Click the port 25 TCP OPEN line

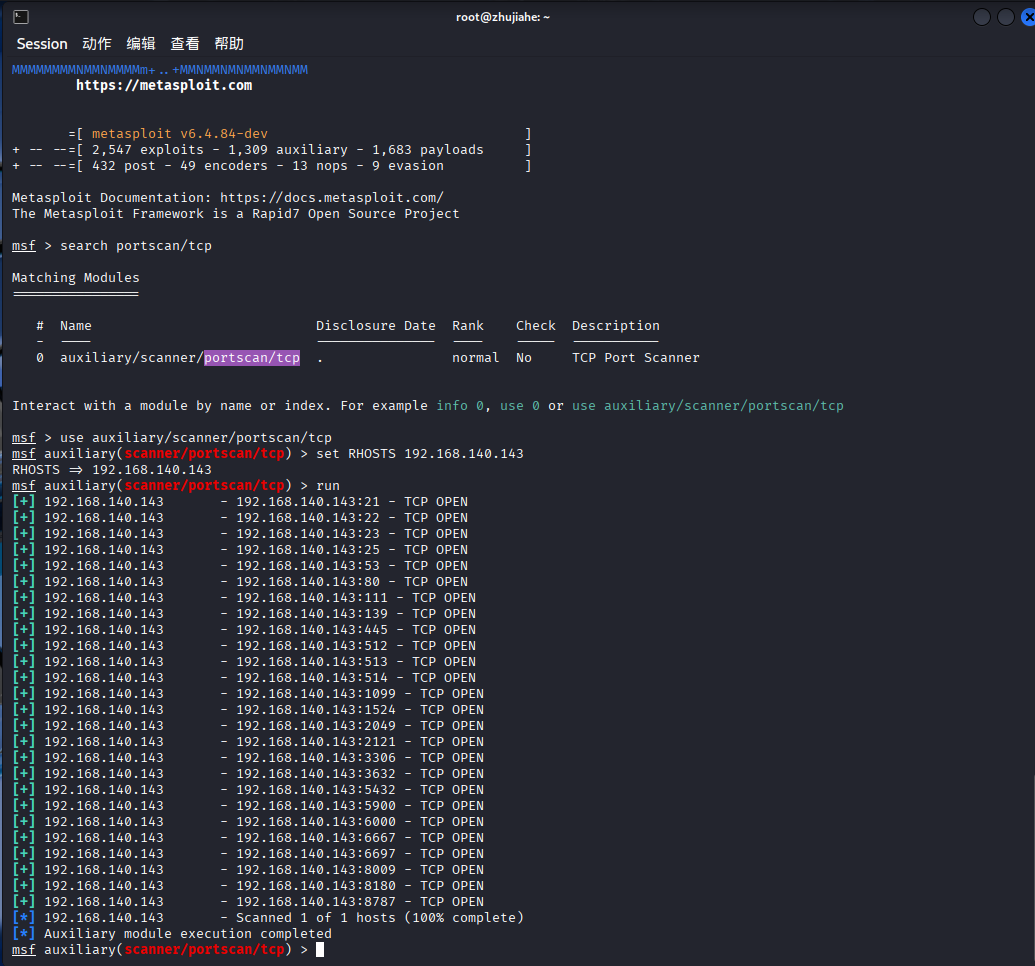[x=240, y=549]
